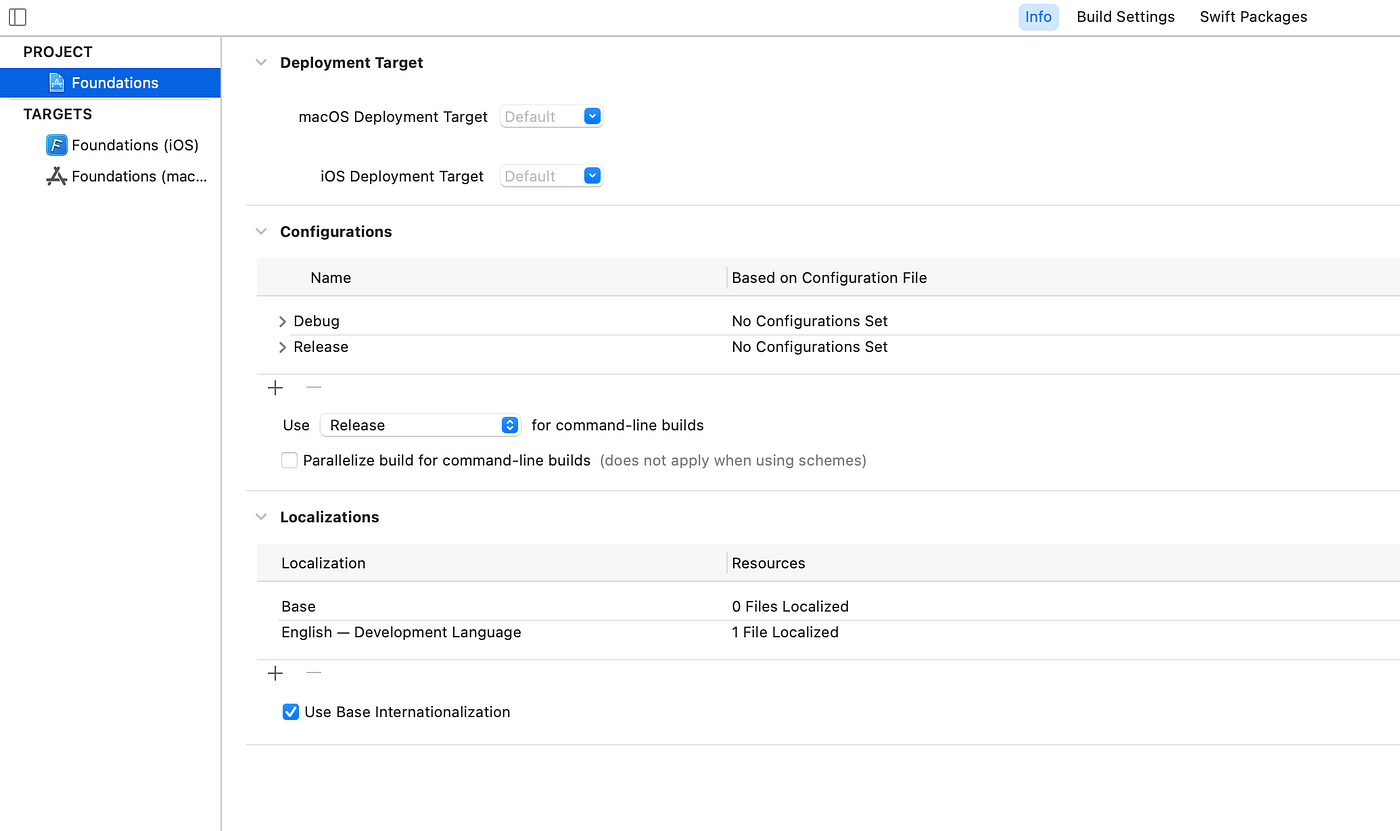Image resolution: width=1400 pixels, height=831 pixels.
Task: Collapse the Deployment Target section
Action: (262, 63)
